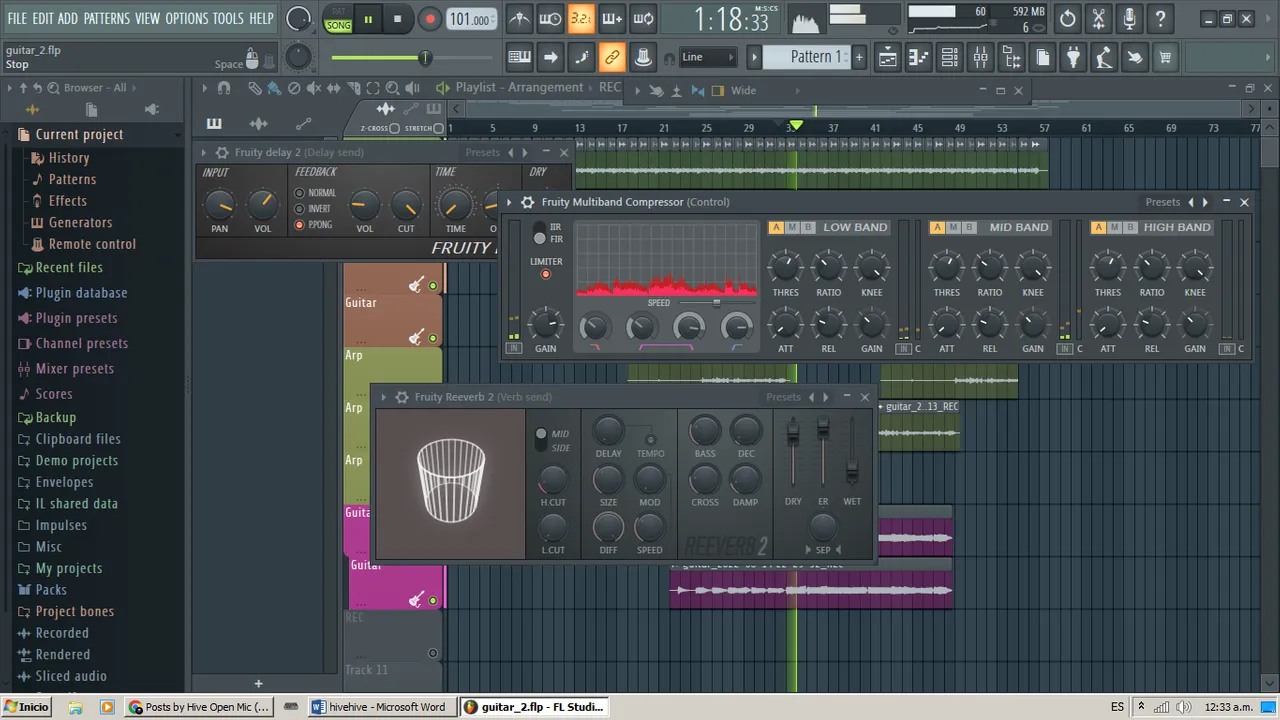Expand Fruity Reeverb 2 menu arrow
This screenshot has height=720, width=1280.
(384, 397)
